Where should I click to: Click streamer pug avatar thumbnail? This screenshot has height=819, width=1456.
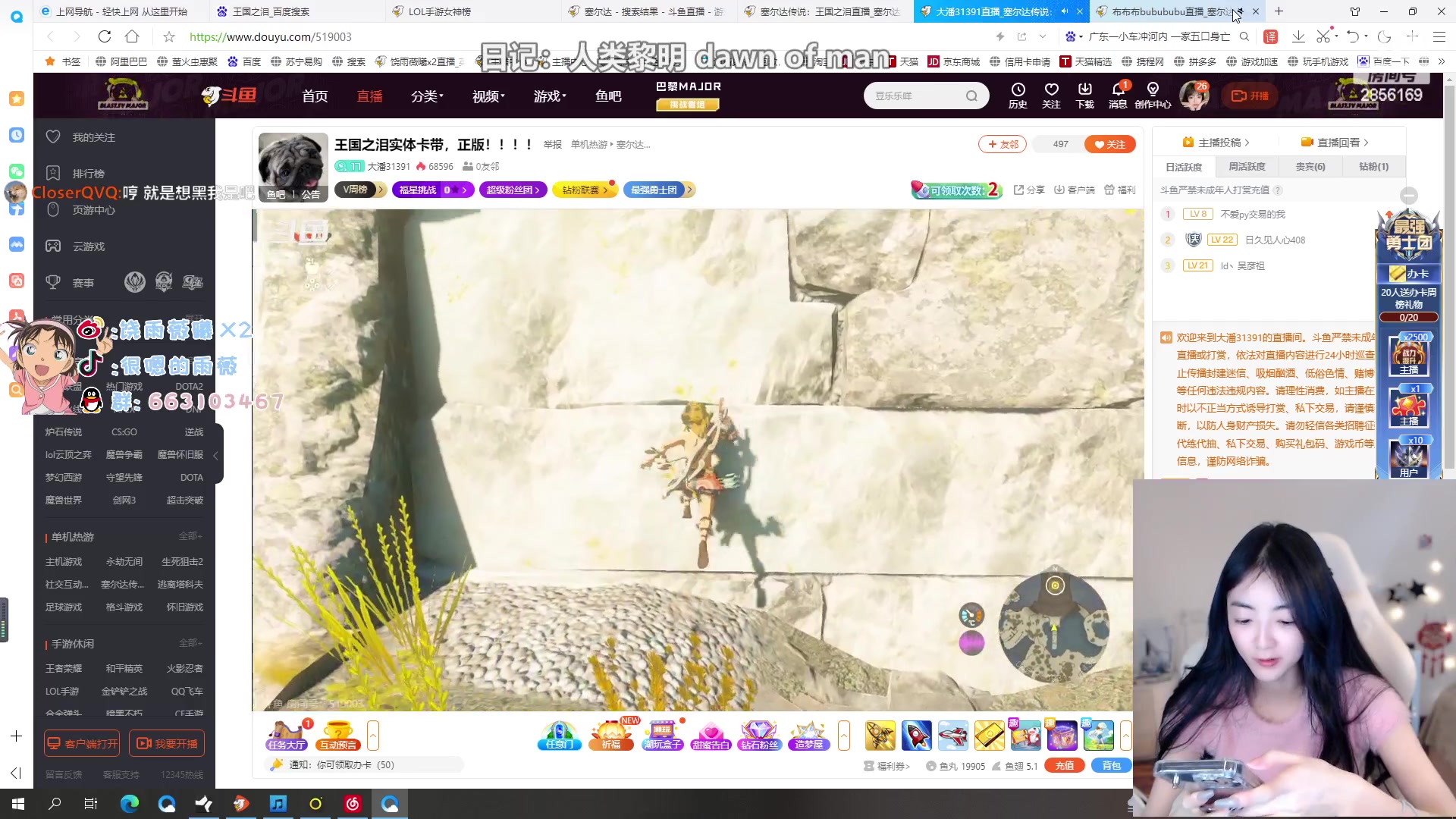click(293, 167)
